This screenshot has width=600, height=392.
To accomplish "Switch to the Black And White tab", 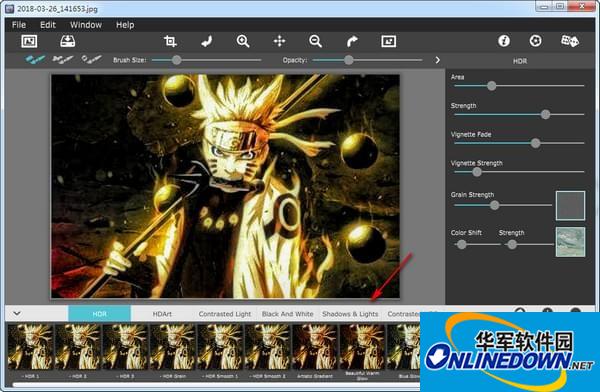I will [x=288, y=314].
